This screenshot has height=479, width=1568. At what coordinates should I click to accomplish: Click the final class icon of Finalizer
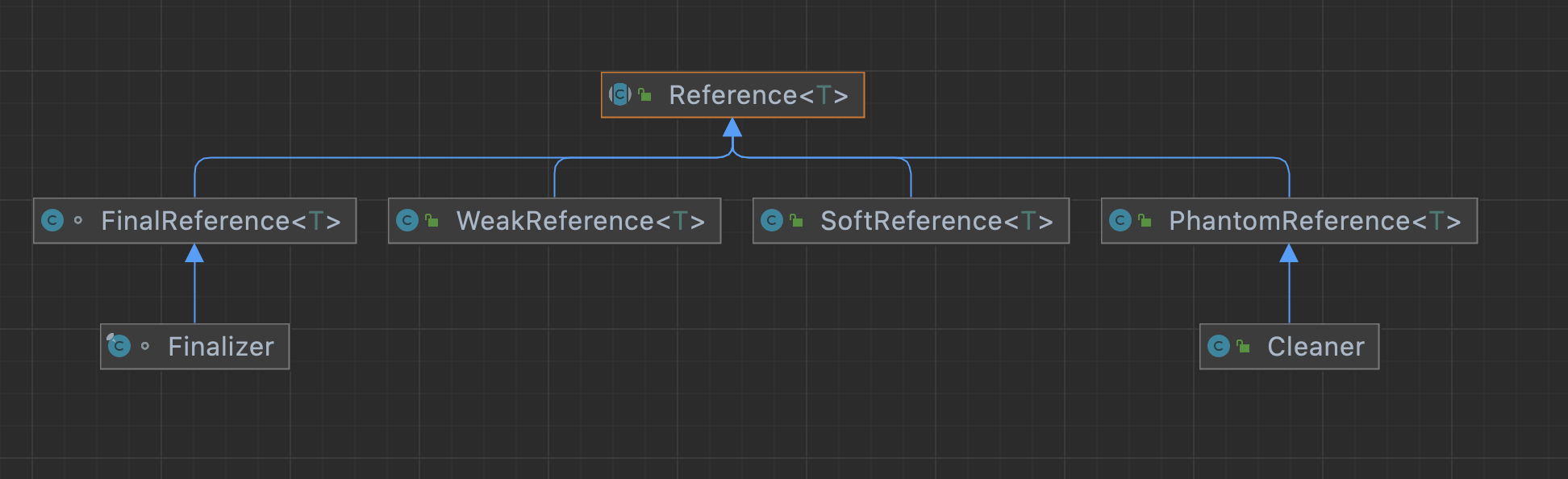point(119,346)
